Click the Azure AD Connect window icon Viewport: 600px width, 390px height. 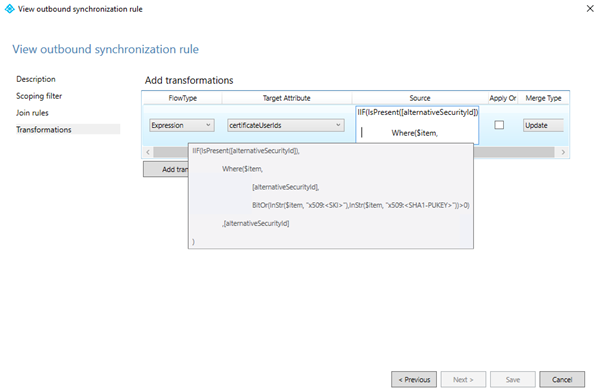(x=9, y=9)
